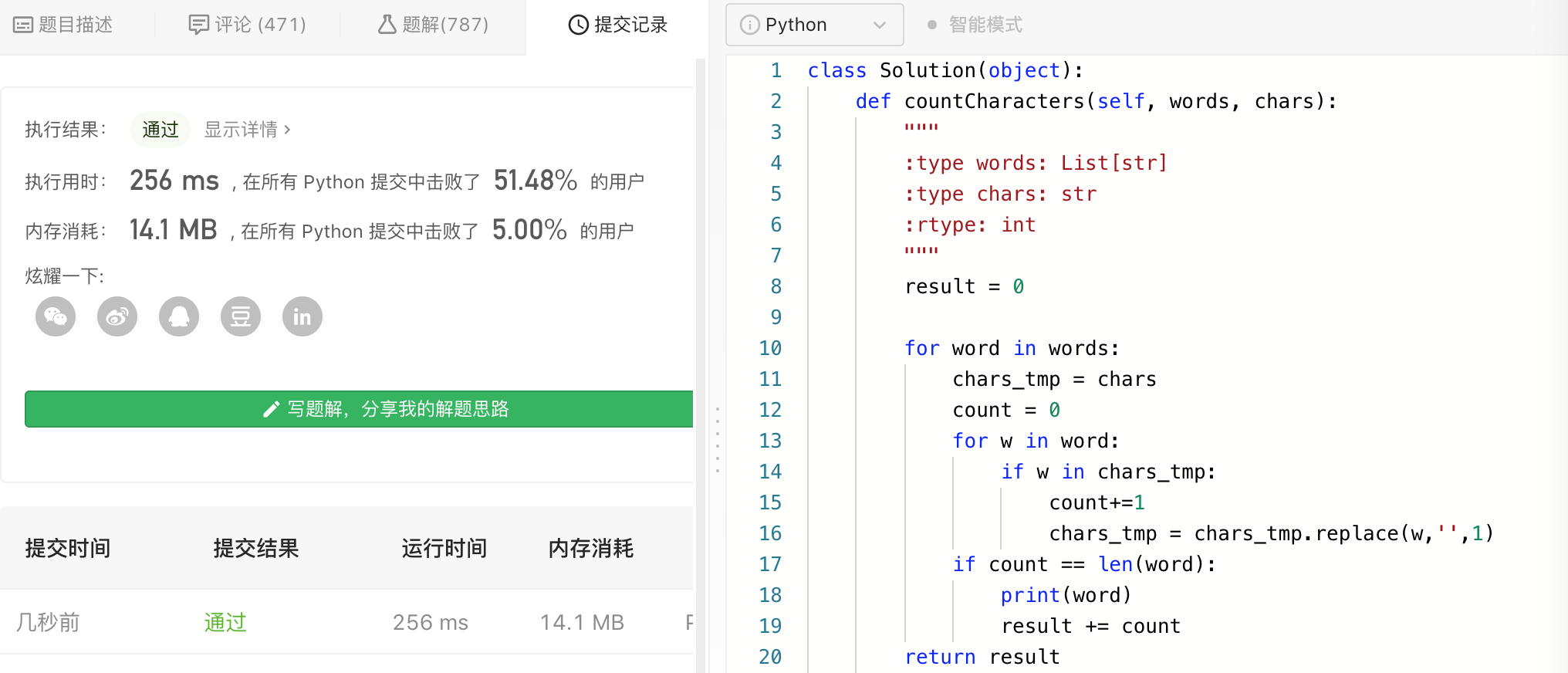Click code line 17 if count == len(word)

coord(1084,564)
